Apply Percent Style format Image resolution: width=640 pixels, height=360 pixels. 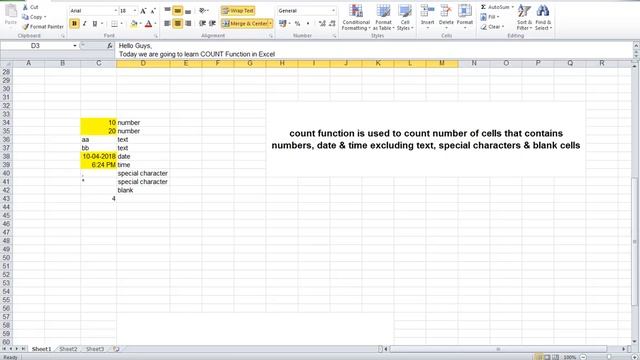pos(298,24)
